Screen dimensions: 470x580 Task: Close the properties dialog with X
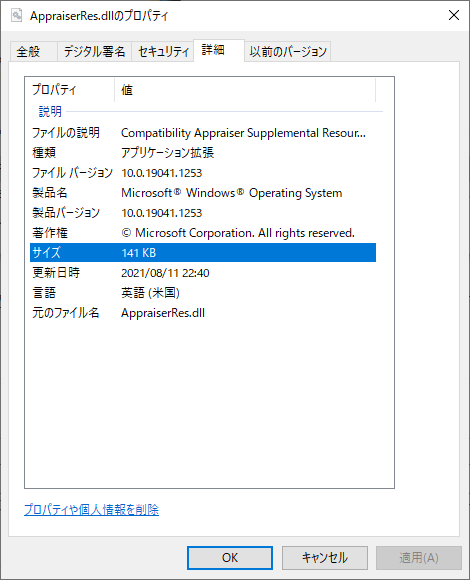454,15
